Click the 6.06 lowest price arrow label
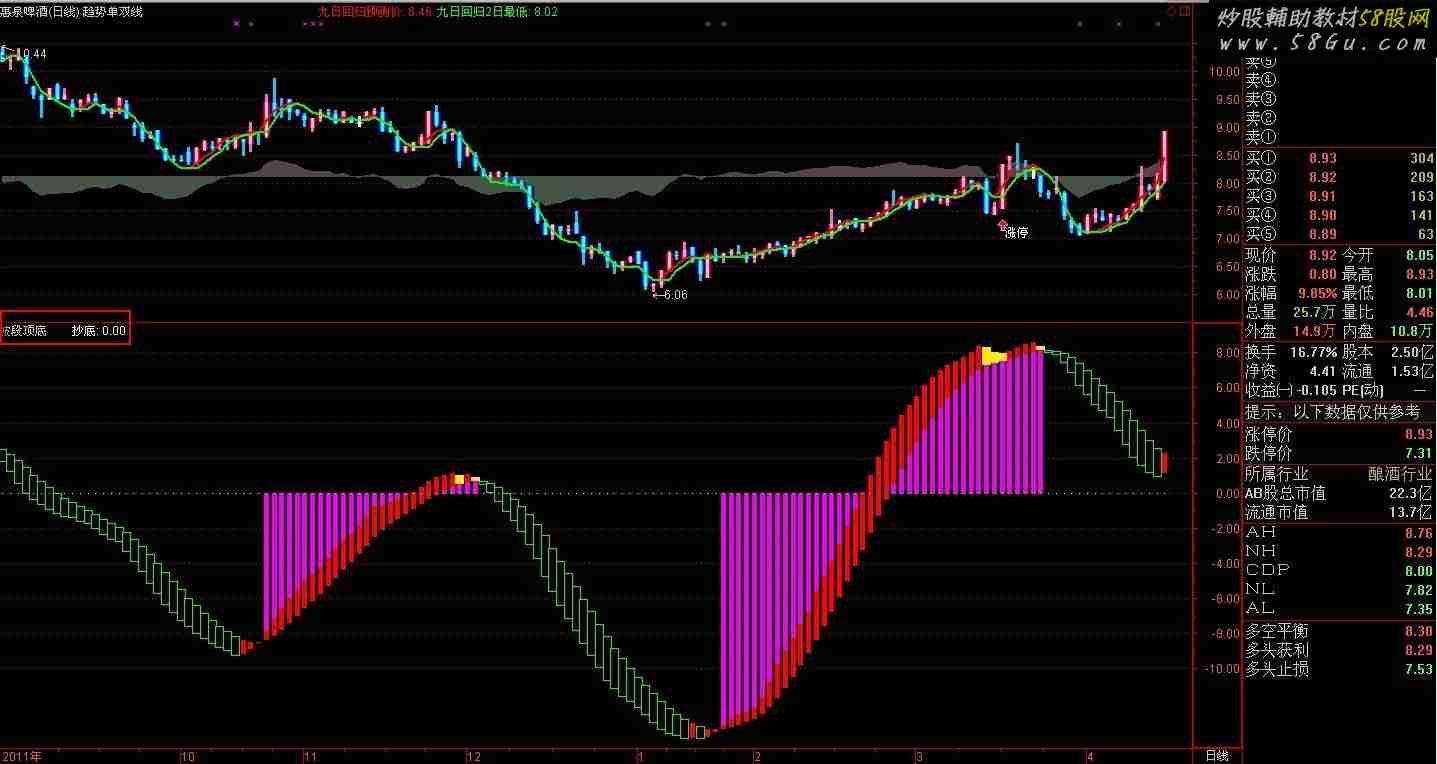 coord(669,295)
